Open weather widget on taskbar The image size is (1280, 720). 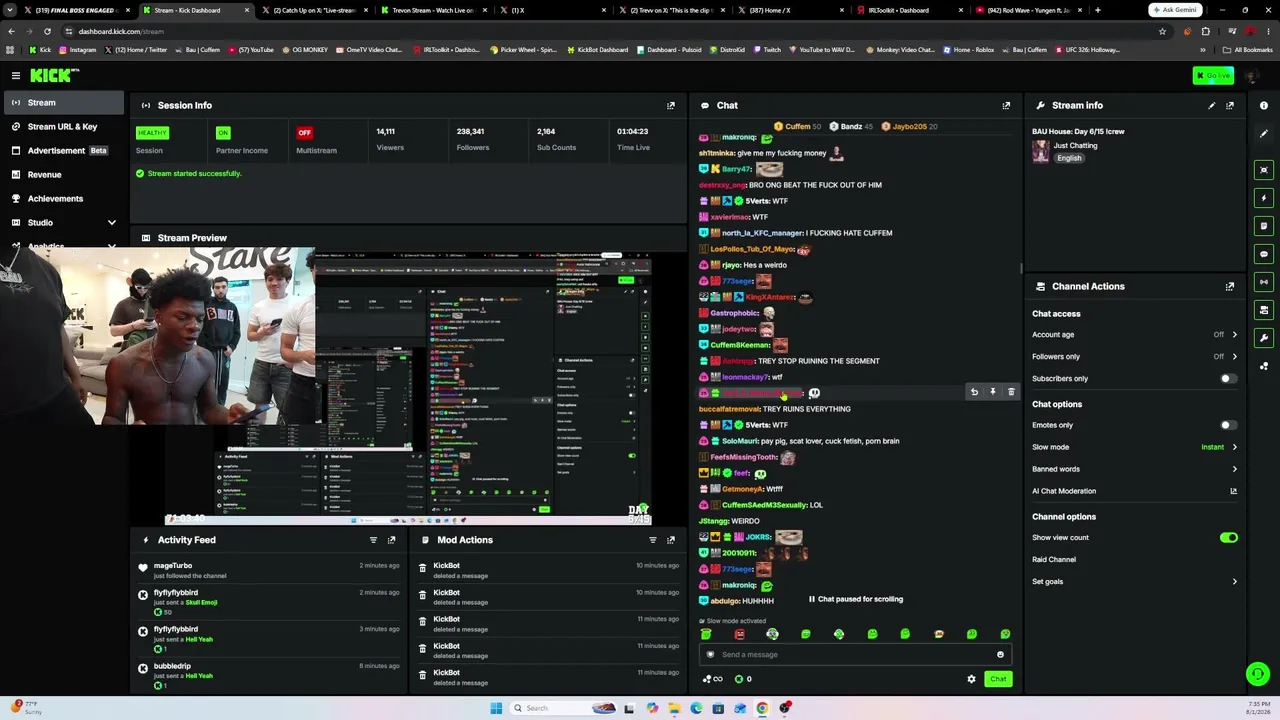click(25, 708)
